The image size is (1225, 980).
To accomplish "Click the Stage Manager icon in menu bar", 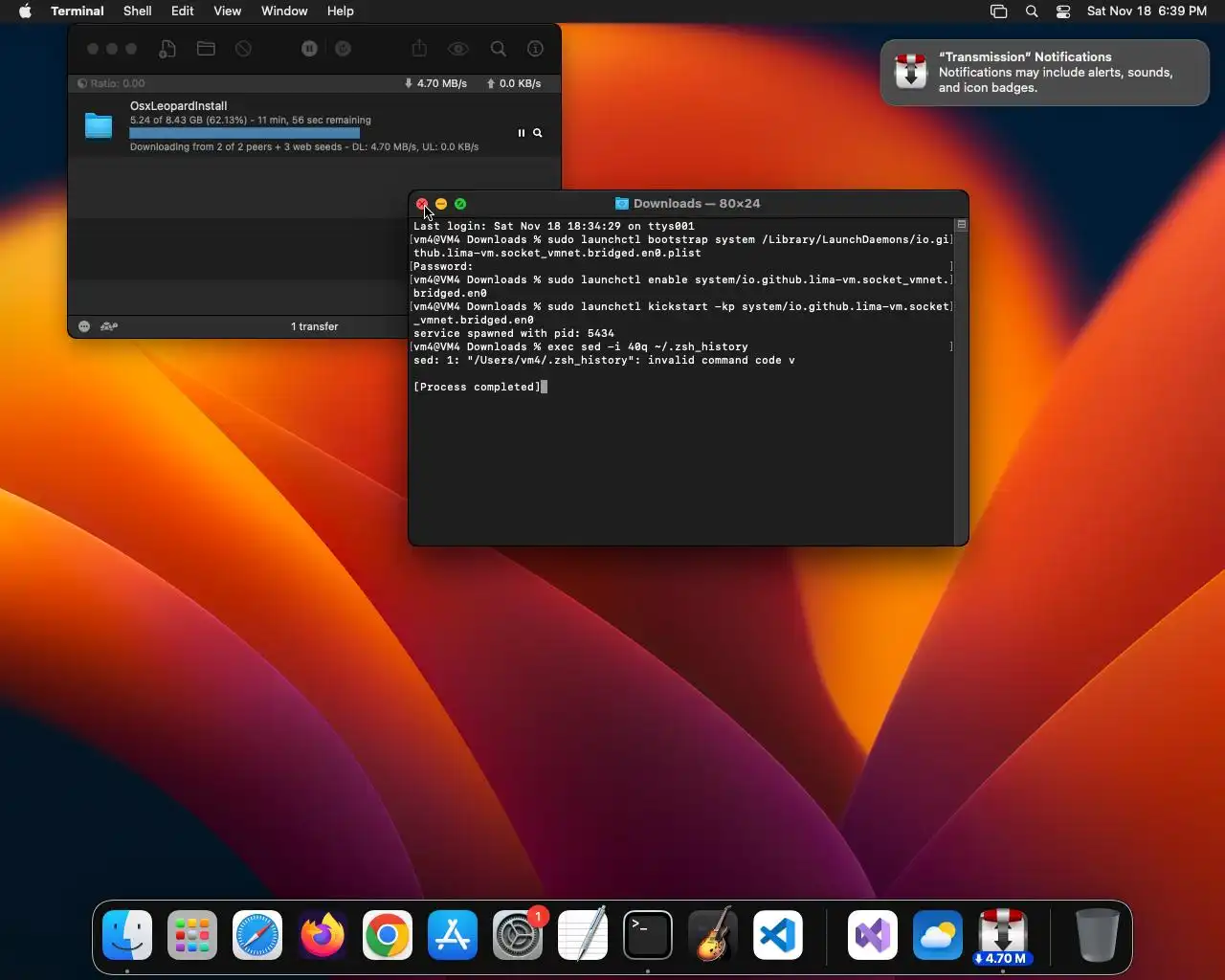I will [x=998, y=11].
